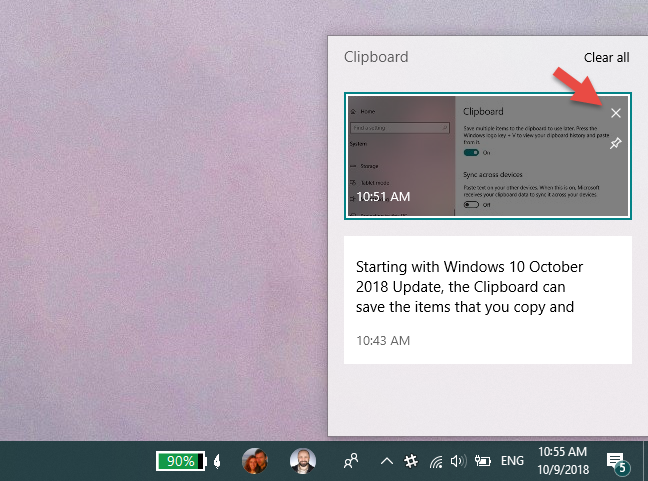Click the 10:43 AM timestamp

(x=383, y=341)
